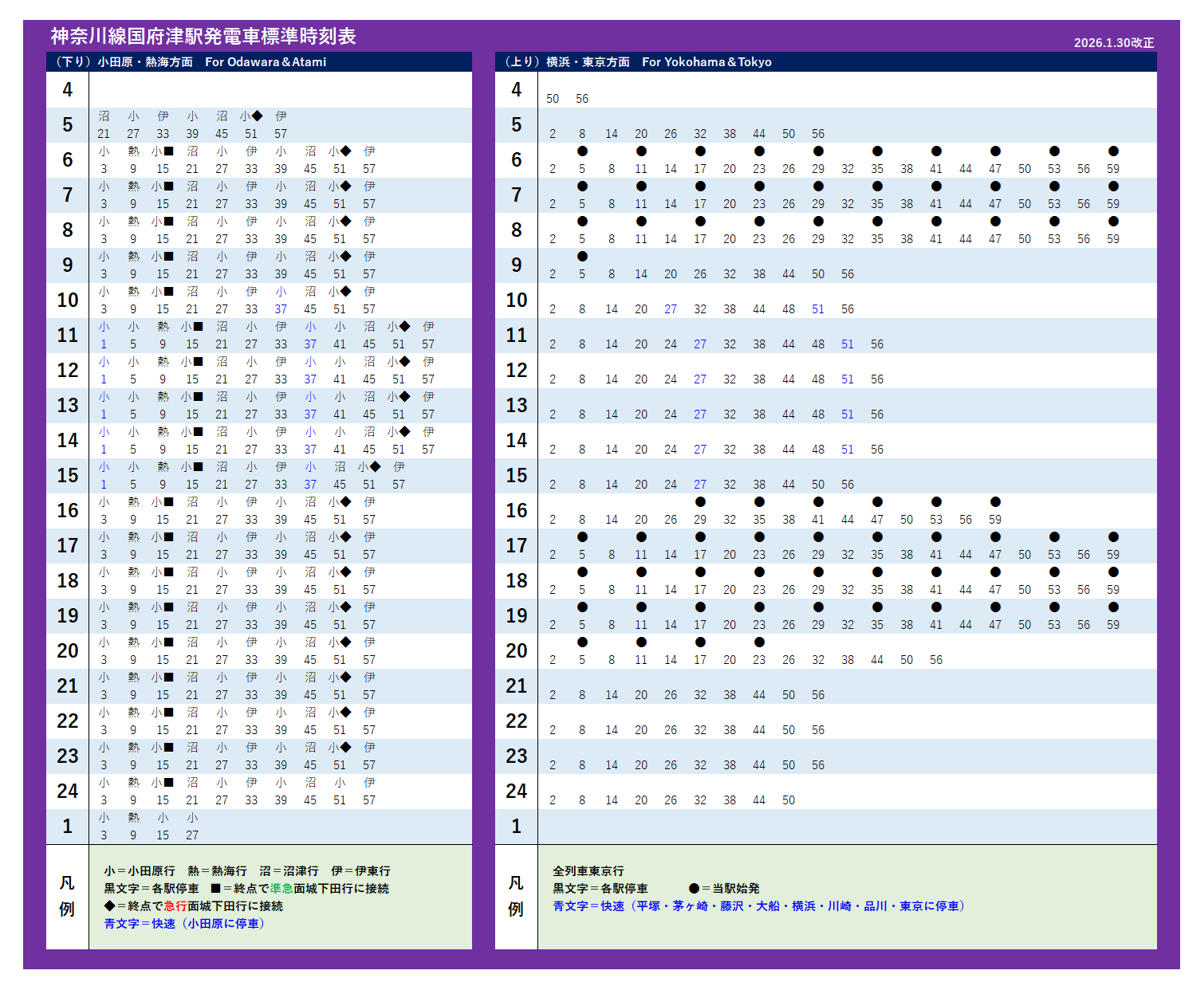Click the ◆ symbol in the Odawara legend
This screenshot has width=1204, height=990.
click(x=109, y=906)
